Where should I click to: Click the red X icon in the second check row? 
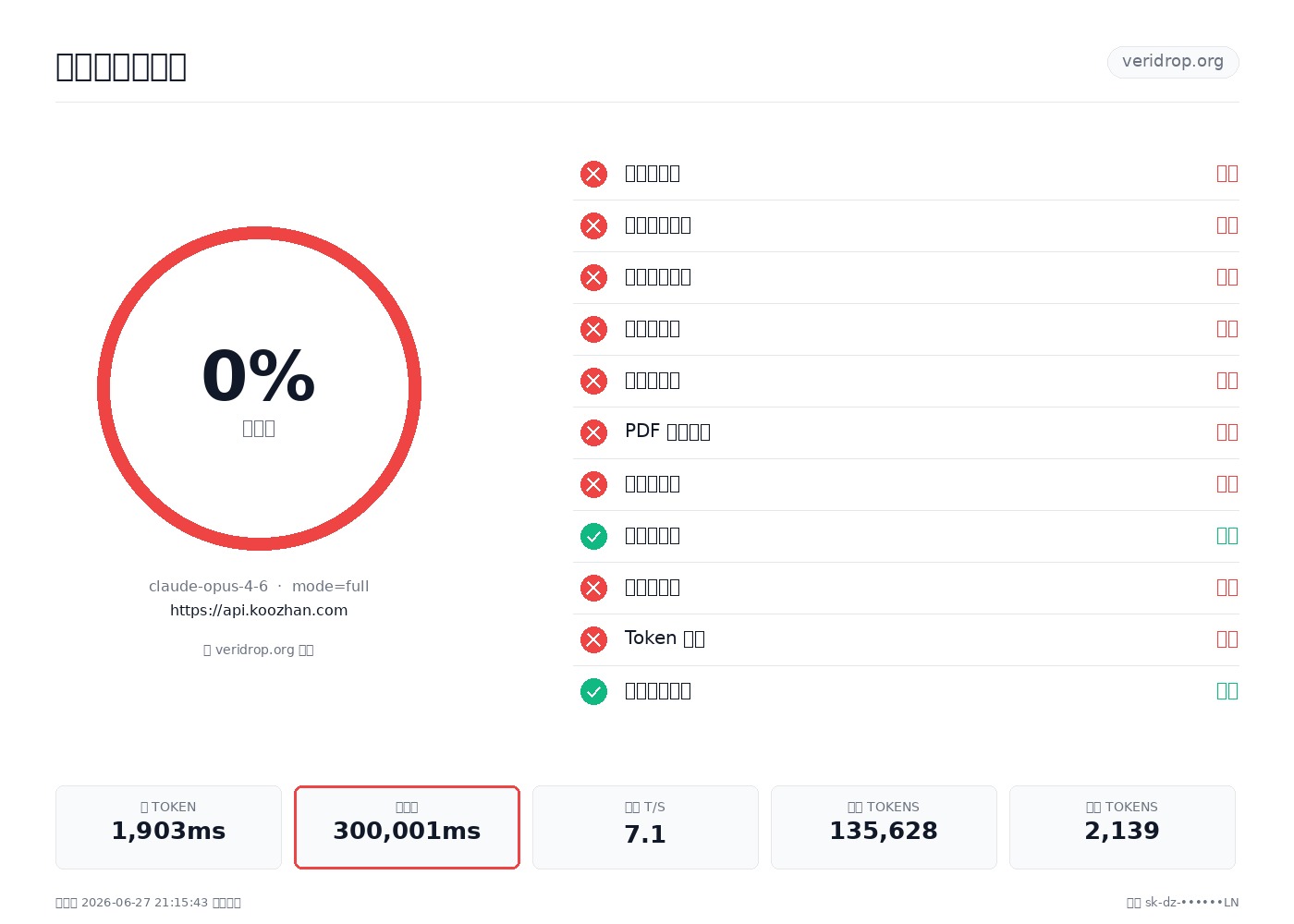[593, 225]
